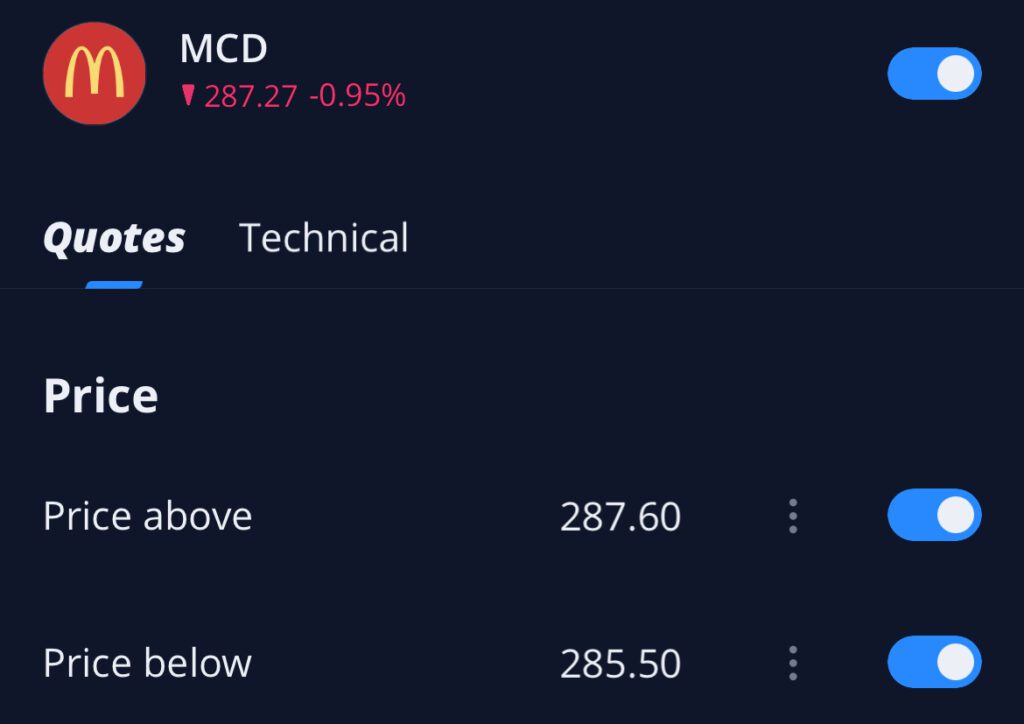Toggle the Price below alert switch
Image resolution: width=1024 pixels, height=724 pixels.
[x=934, y=662]
